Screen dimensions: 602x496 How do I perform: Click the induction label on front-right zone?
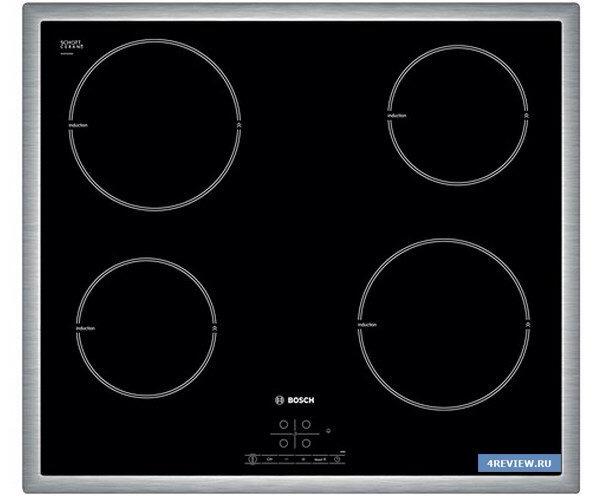click(367, 325)
